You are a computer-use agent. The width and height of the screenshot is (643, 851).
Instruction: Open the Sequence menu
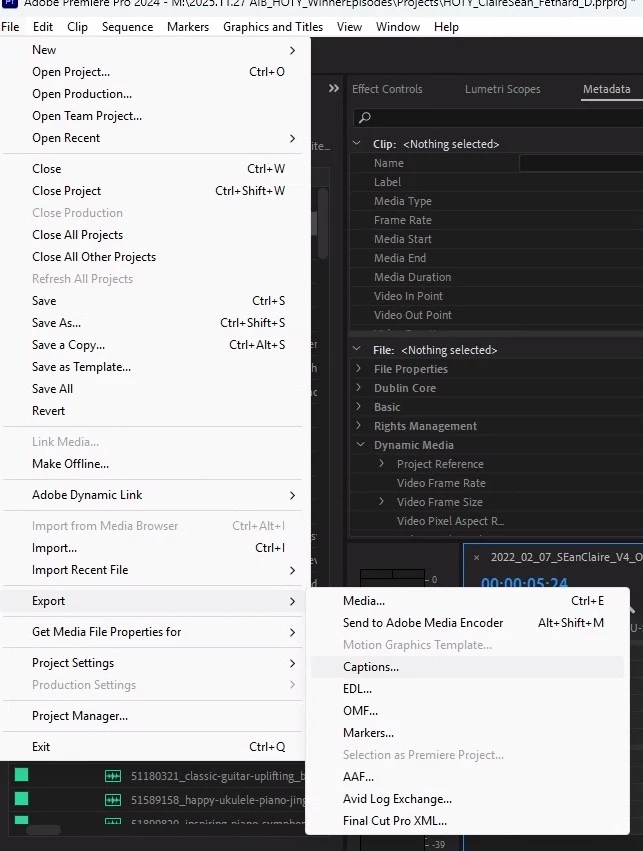pos(128,27)
